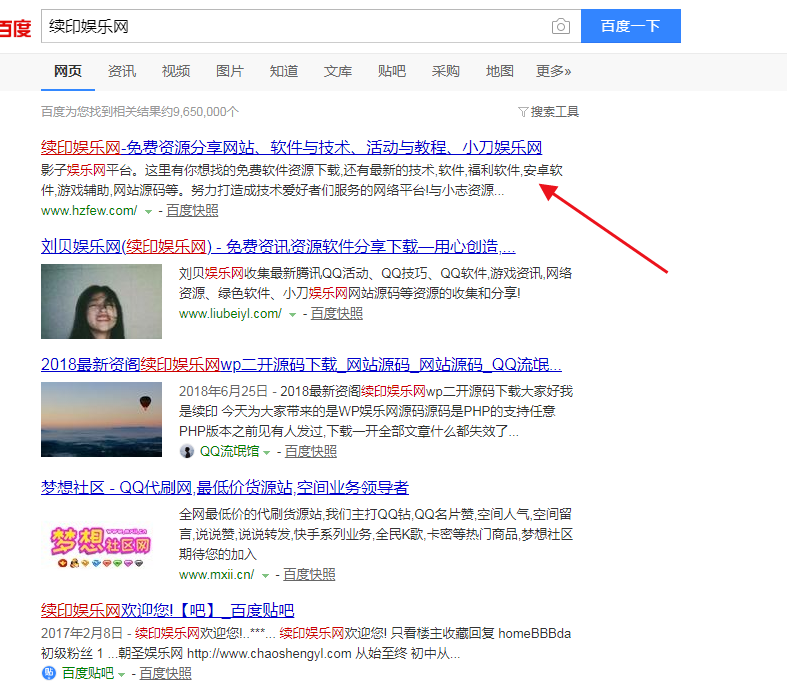Open result 刘贝娱乐网(续印娱乐网)

(278, 246)
